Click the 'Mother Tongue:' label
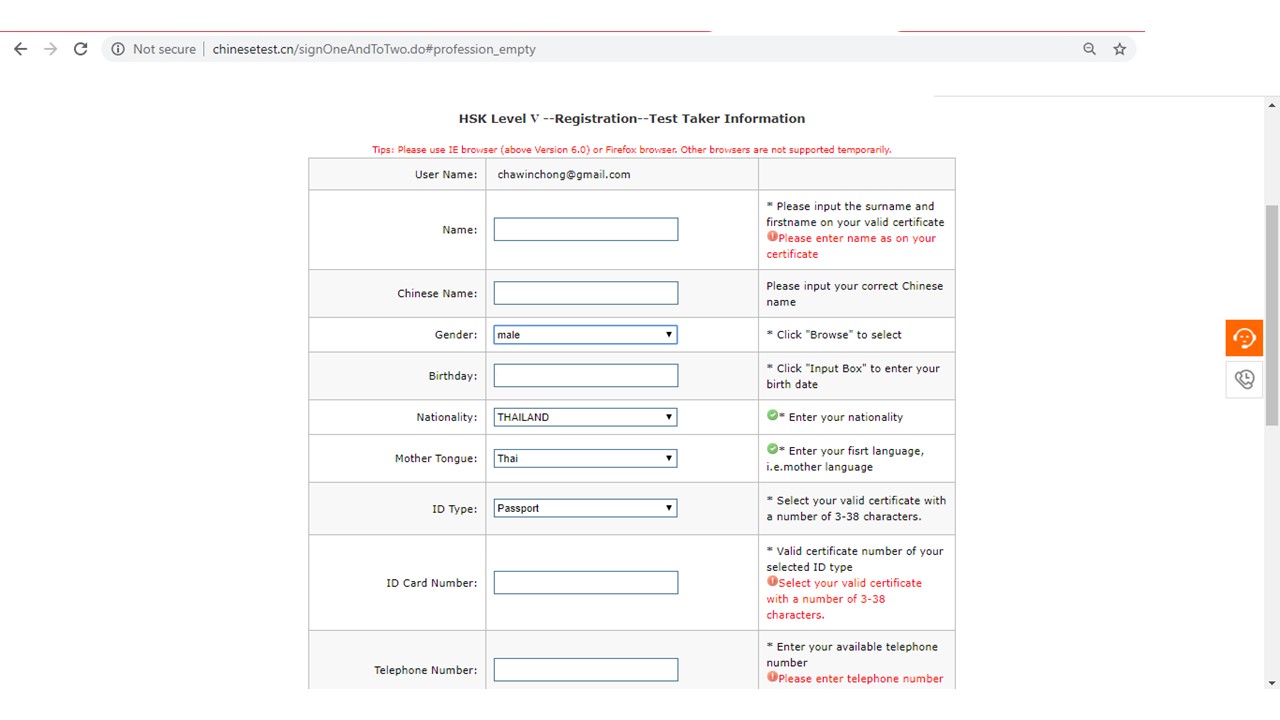 [436, 459]
